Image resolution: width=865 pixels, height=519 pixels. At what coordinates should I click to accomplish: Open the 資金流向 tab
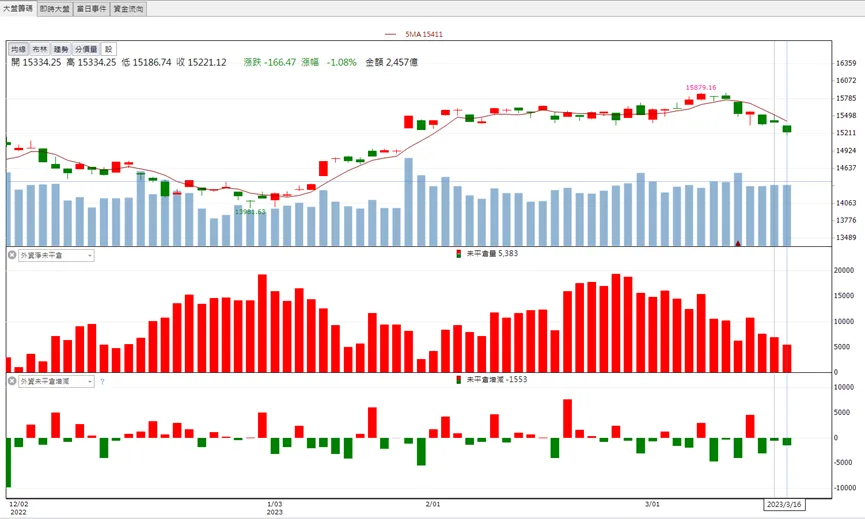click(129, 9)
